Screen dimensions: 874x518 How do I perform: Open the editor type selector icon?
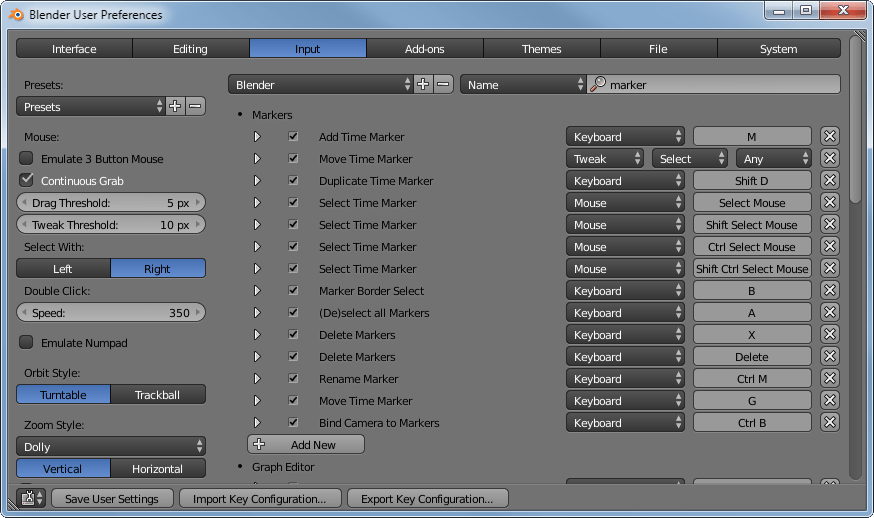31,498
